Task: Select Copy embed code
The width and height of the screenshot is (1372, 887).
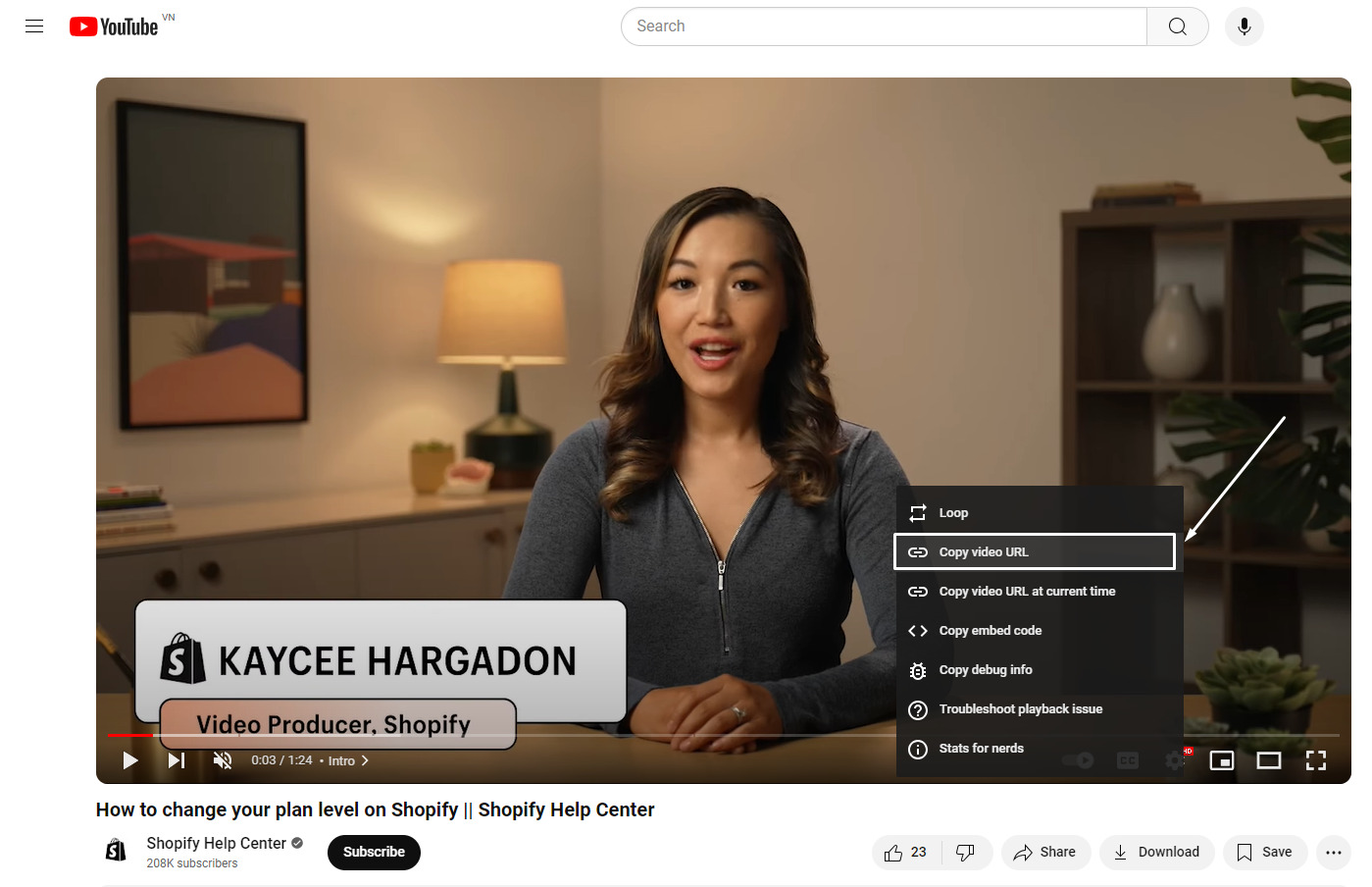Action: [x=1040, y=631]
